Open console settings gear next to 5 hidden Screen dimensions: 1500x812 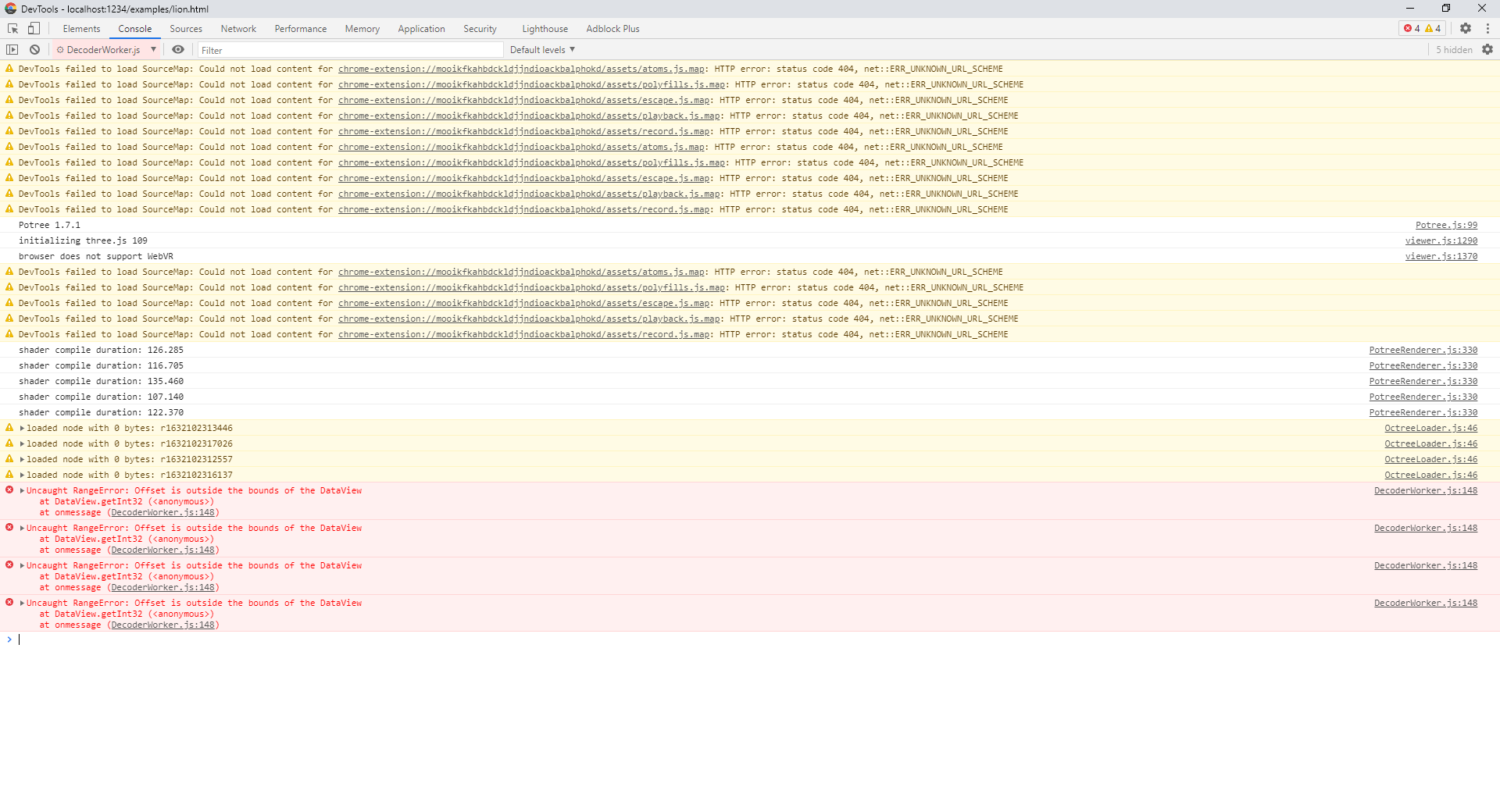(x=1487, y=49)
